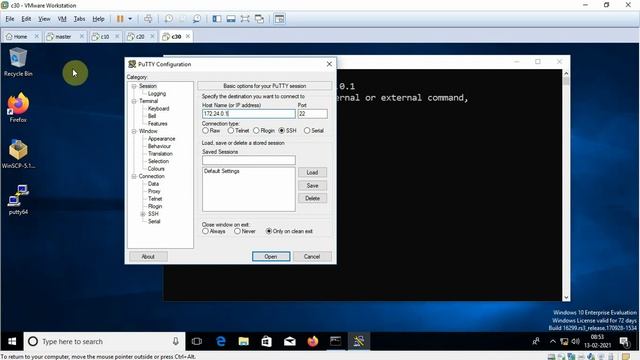Send Ctrl+Alt+Del using the VMware toolbar icon
640x360 pixels.
pos(148,19)
